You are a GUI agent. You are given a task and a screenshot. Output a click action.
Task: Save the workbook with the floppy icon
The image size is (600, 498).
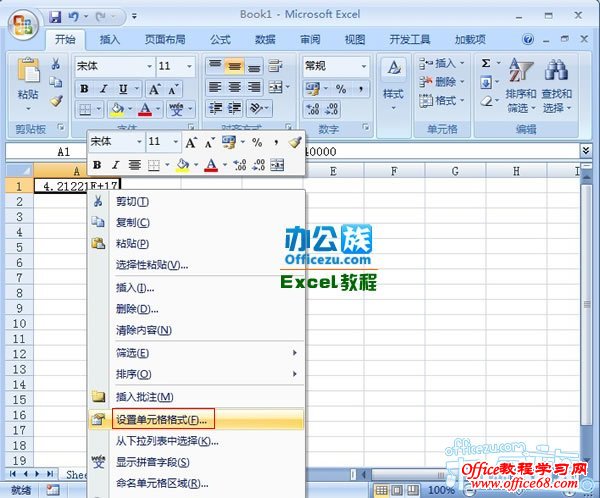coord(55,16)
